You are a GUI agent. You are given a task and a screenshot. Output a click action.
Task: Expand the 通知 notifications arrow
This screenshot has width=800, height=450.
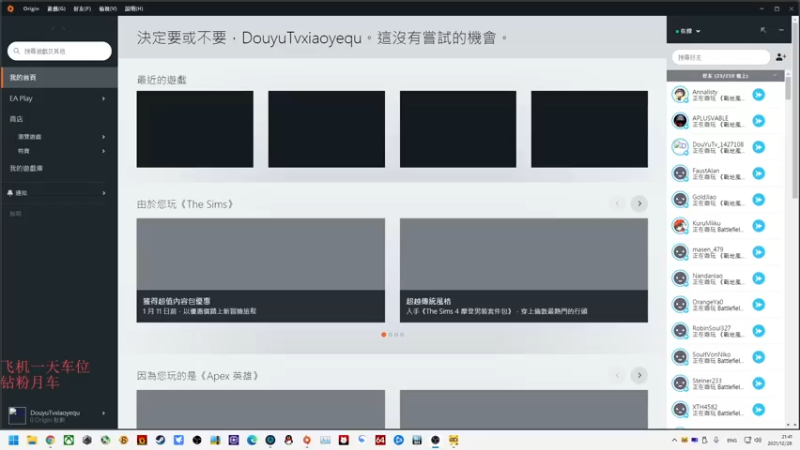[104, 193]
